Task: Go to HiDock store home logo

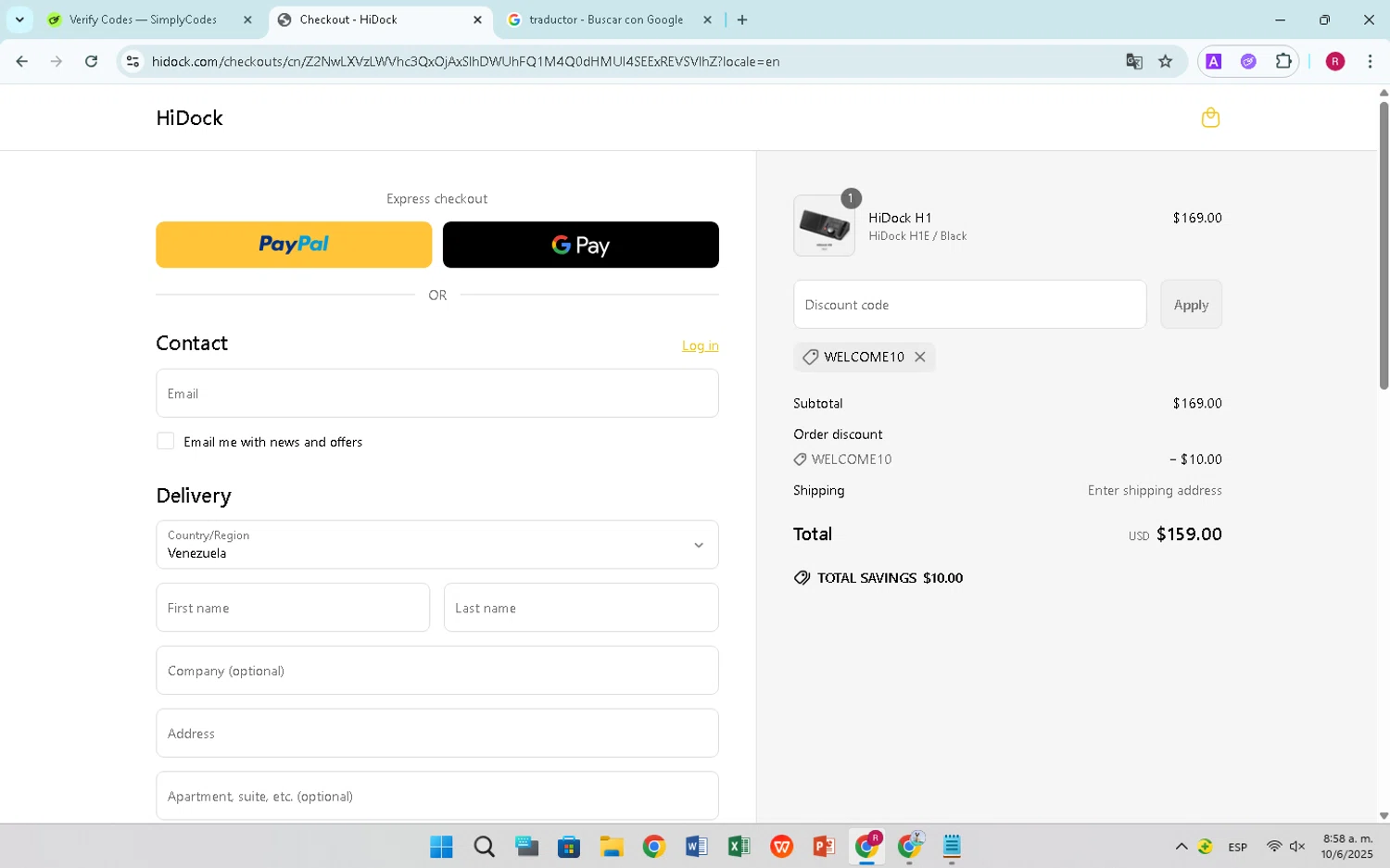Action: [189, 118]
